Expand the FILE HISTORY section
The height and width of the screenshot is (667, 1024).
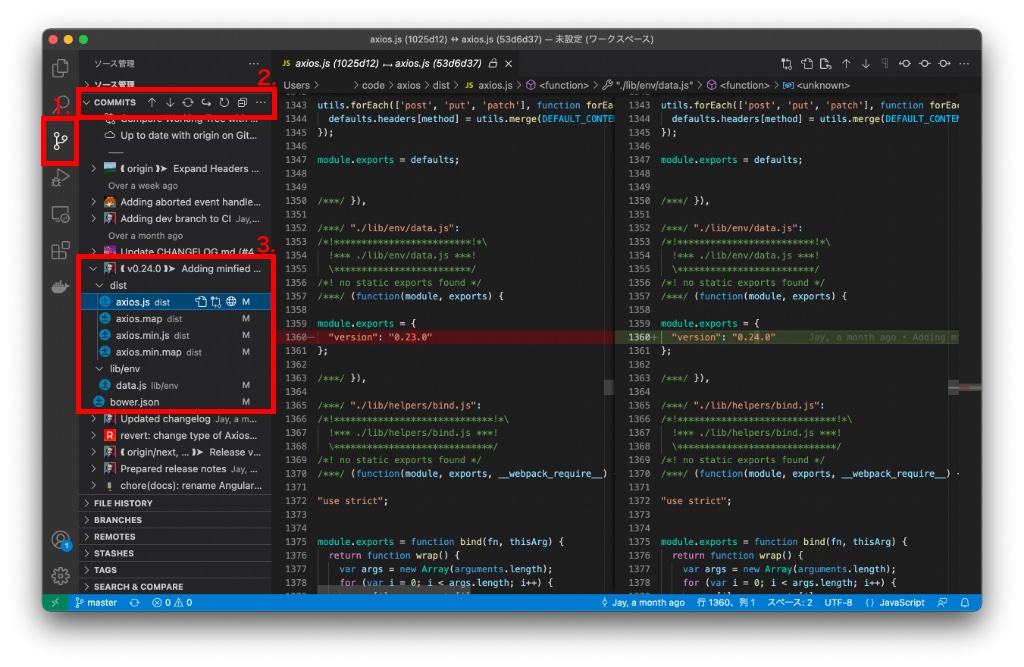click(123, 503)
